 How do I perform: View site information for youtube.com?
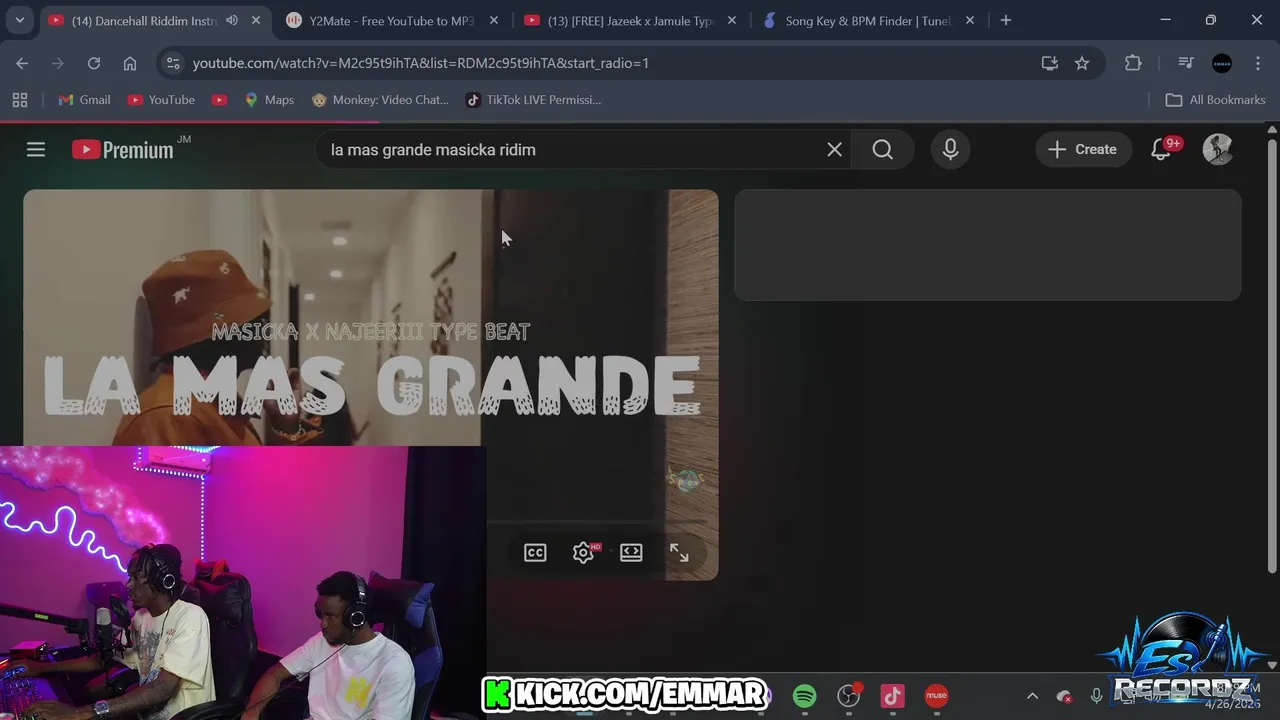point(173,63)
